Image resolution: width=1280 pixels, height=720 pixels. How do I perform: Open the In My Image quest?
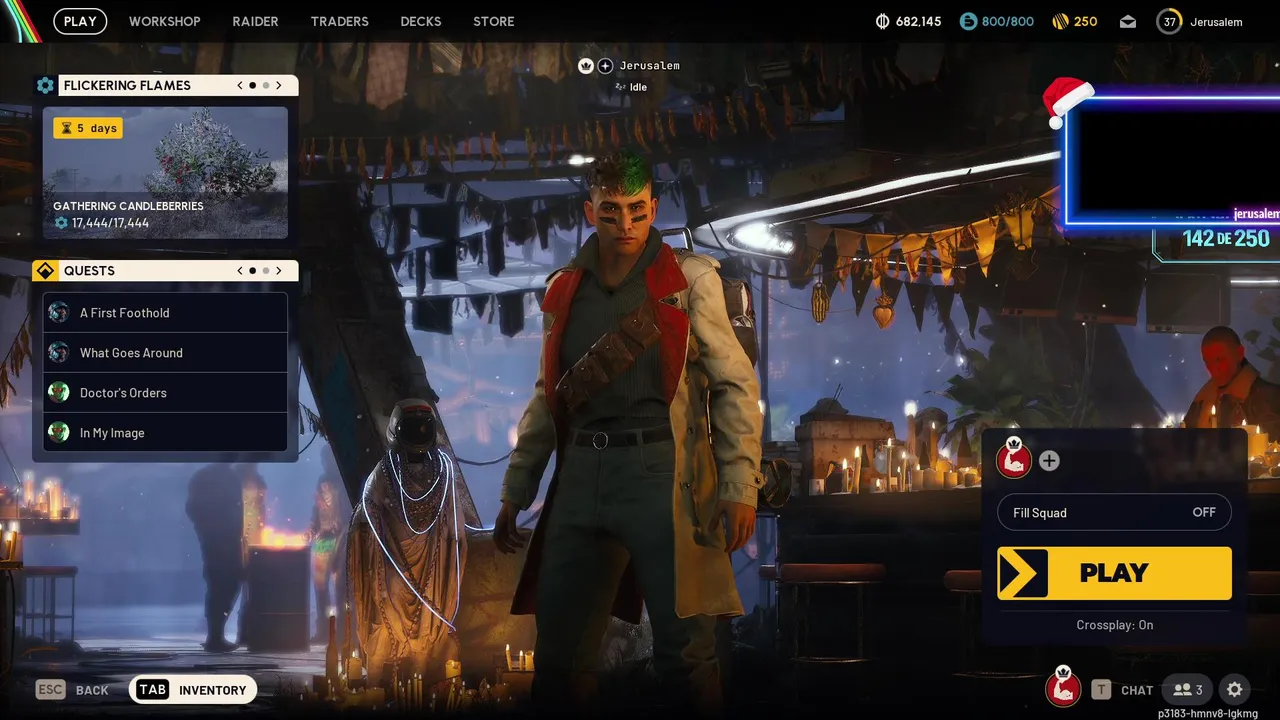[x=165, y=433]
